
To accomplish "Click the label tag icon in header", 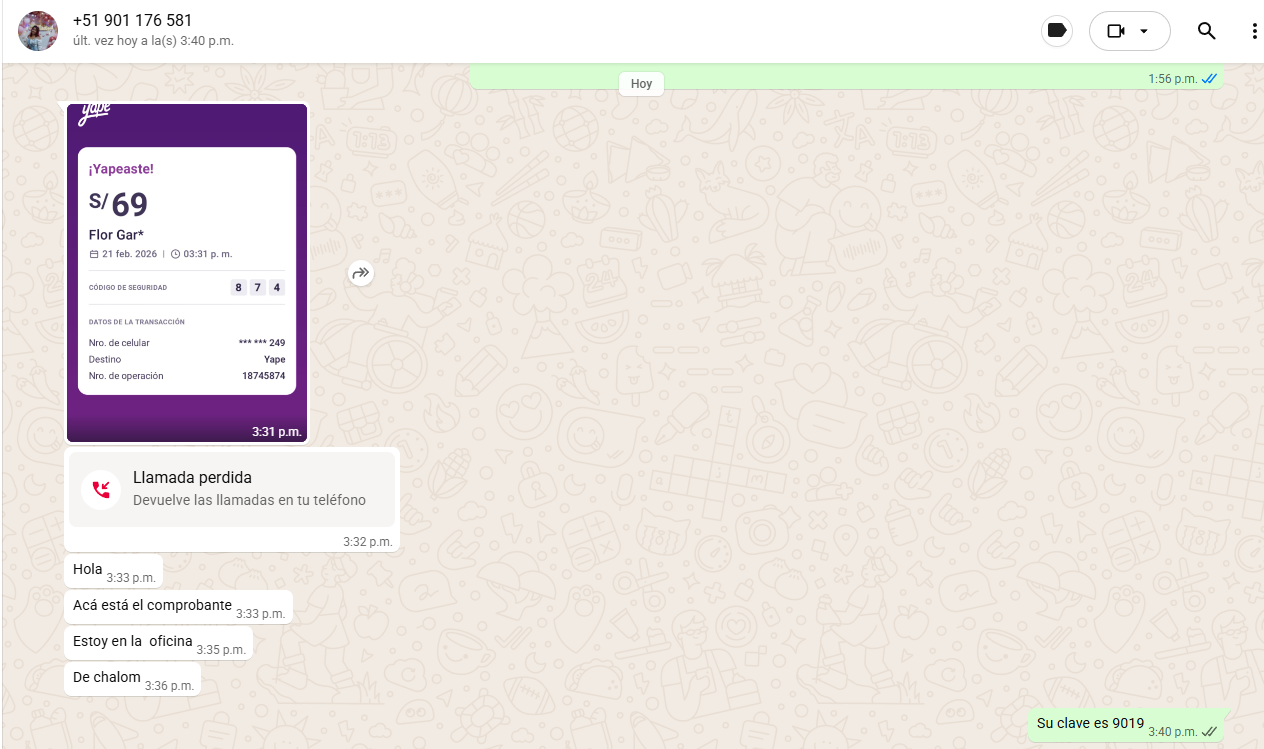I will coord(1056,31).
